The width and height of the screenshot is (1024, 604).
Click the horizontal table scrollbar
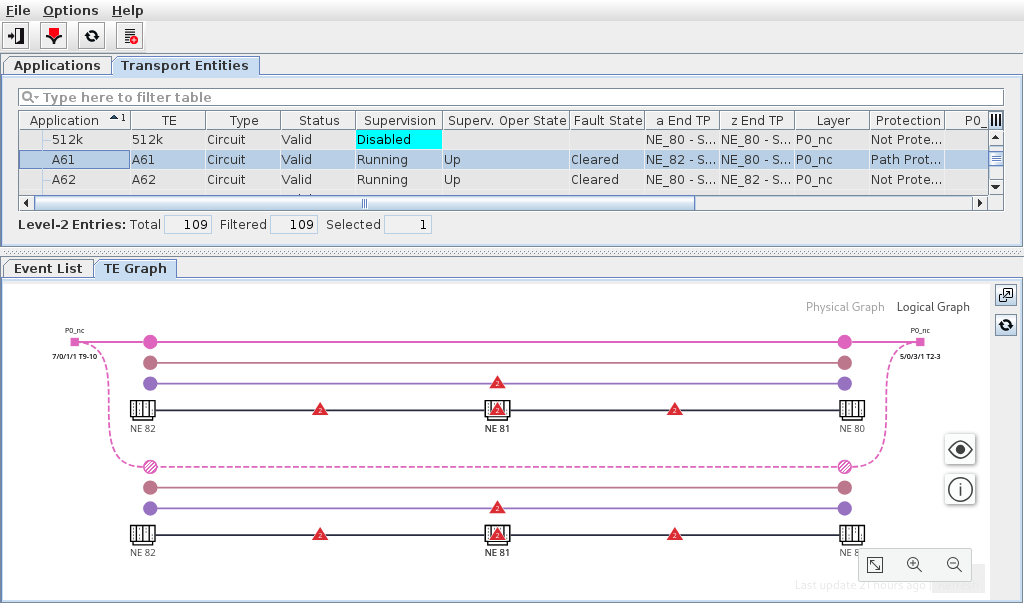click(365, 203)
